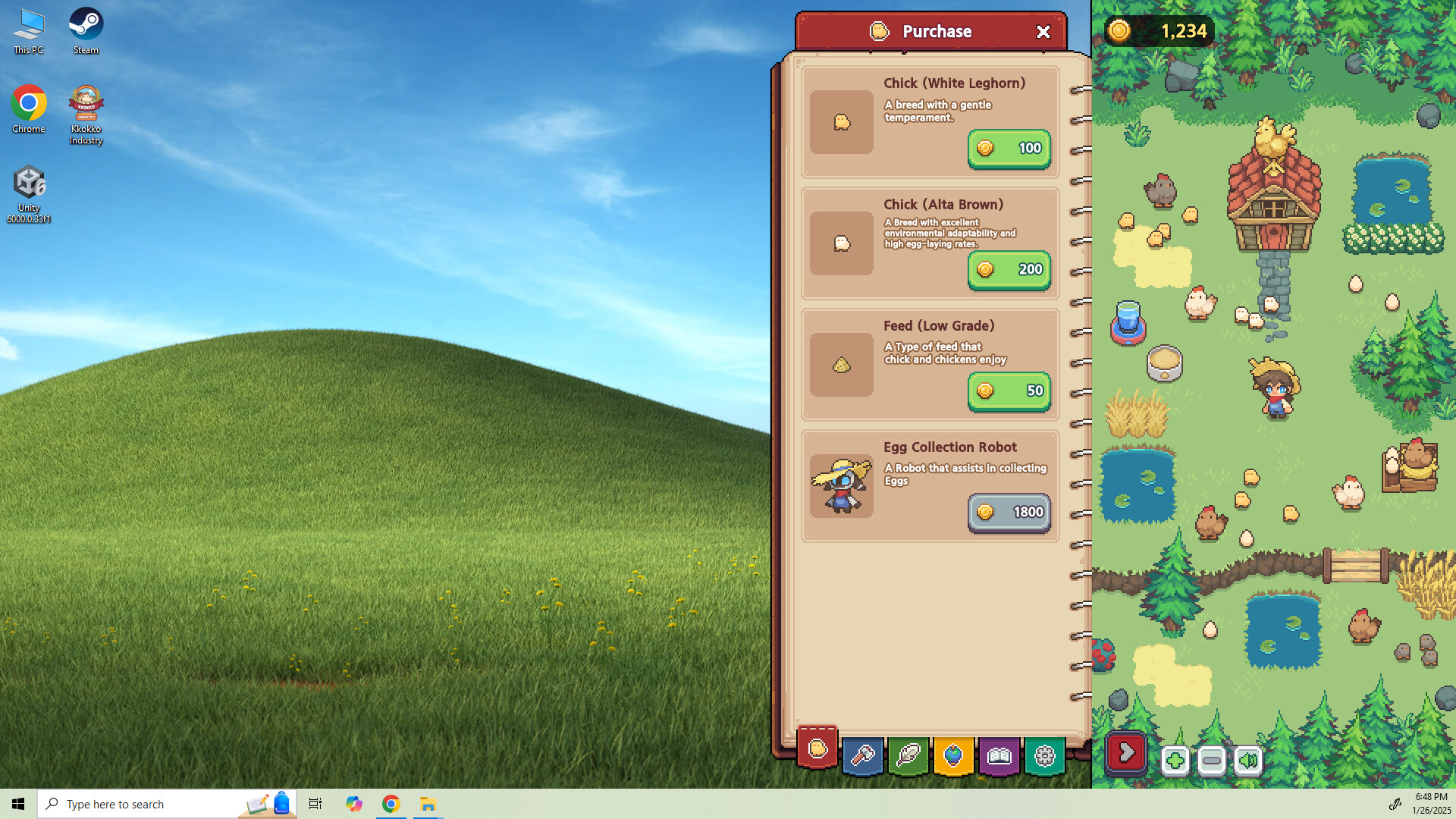Click the Chick (Alta Brown) title
Image resolution: width=1456 pixels, height=819 pixels.
pos(943,205)
